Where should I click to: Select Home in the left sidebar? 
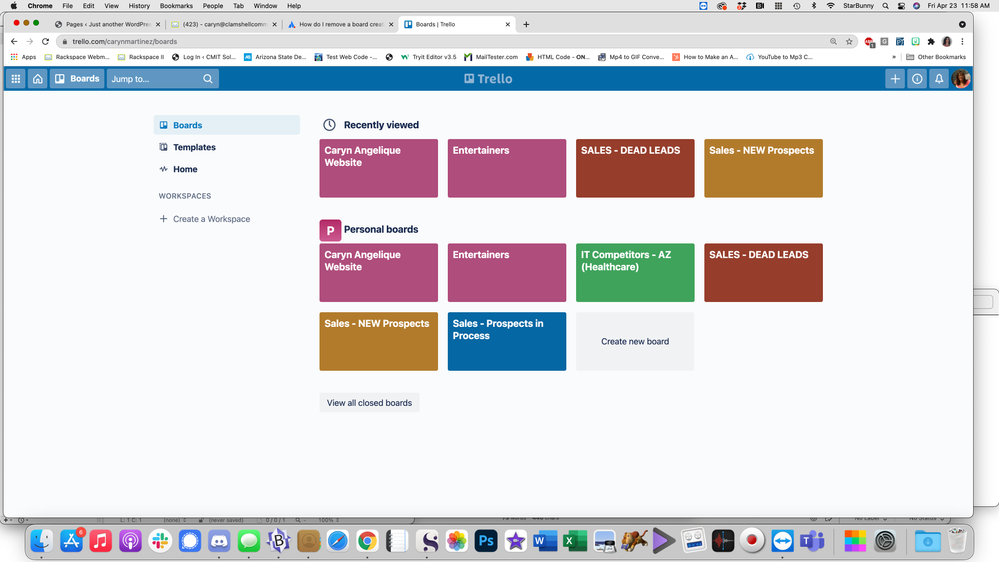pyautogui.click(x=227, y=169)
